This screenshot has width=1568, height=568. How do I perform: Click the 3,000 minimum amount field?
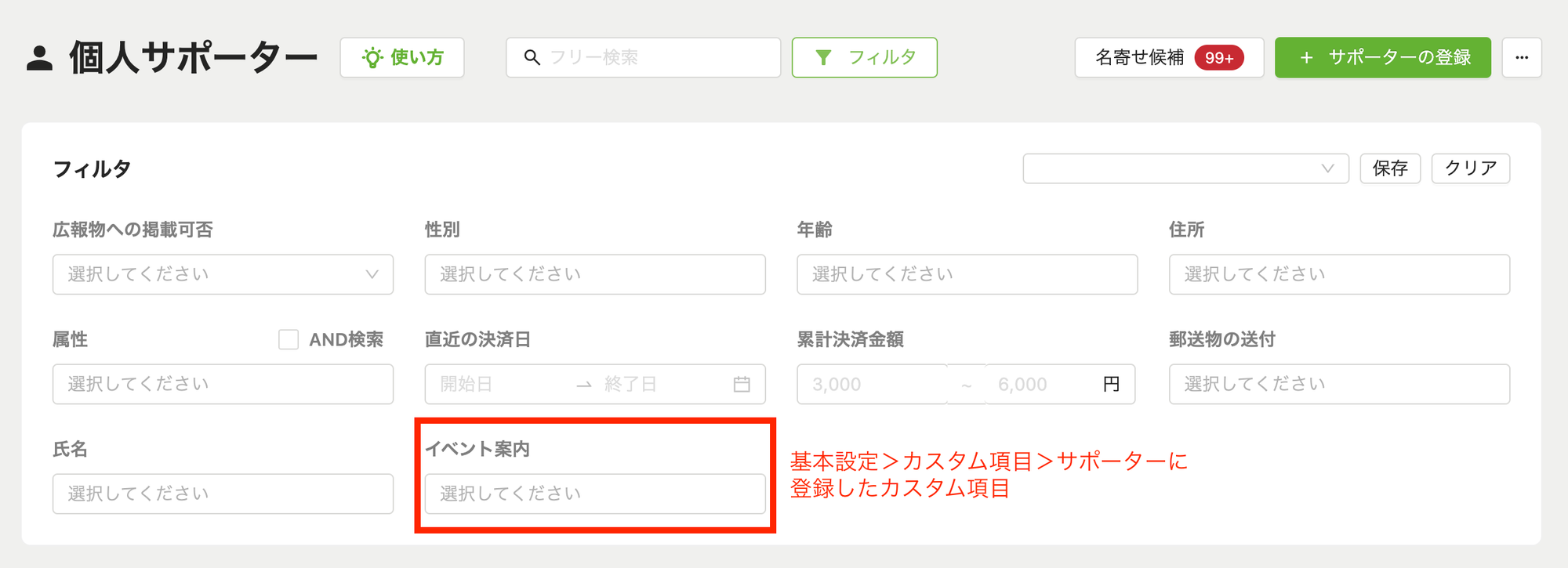[872, 384]
